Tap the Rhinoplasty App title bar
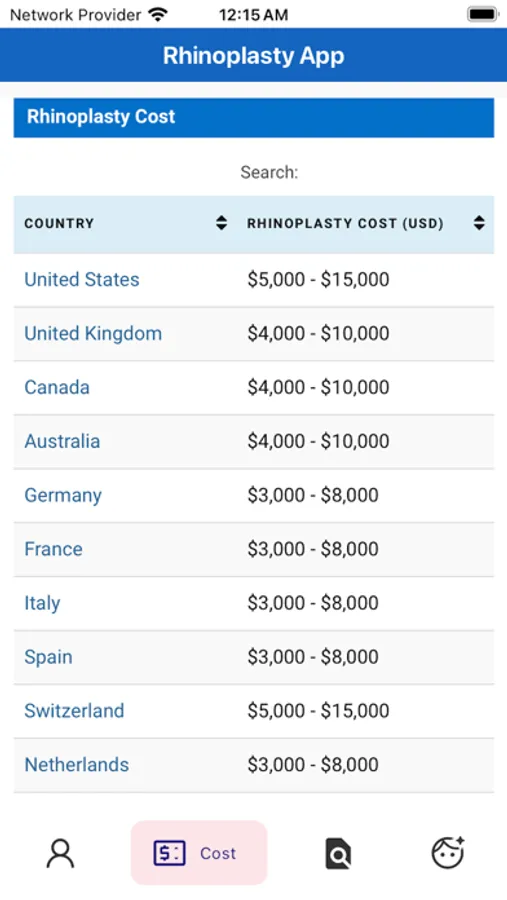 click(253, 55)
